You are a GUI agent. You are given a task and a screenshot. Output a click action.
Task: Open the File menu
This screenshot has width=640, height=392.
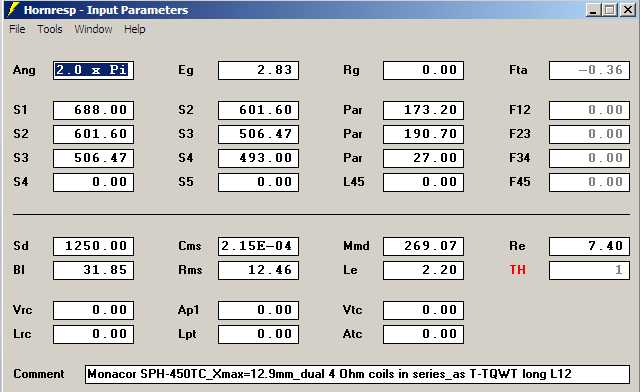[x=17, y=29]
